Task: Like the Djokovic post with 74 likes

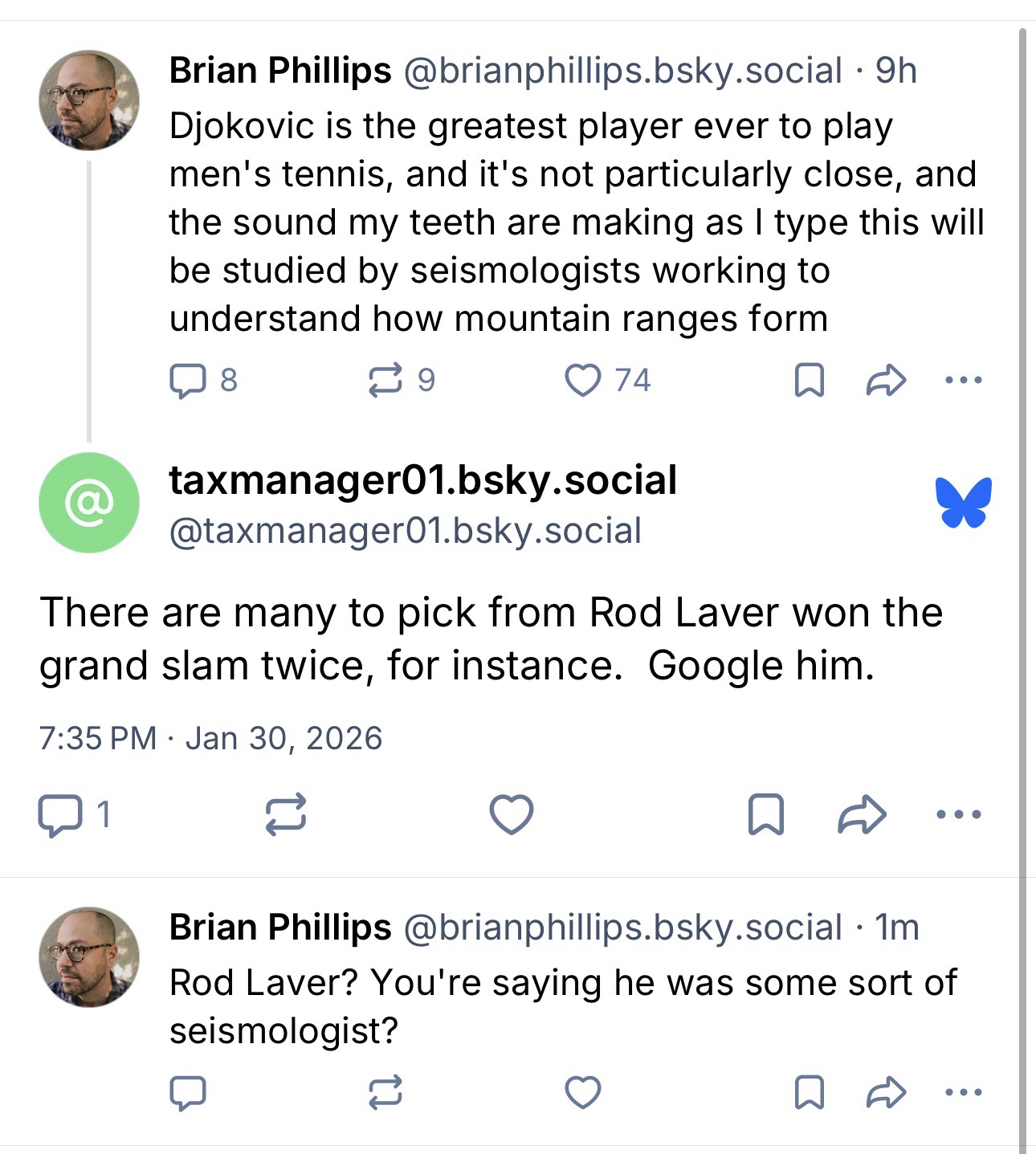Action: (x=582, y=381)
